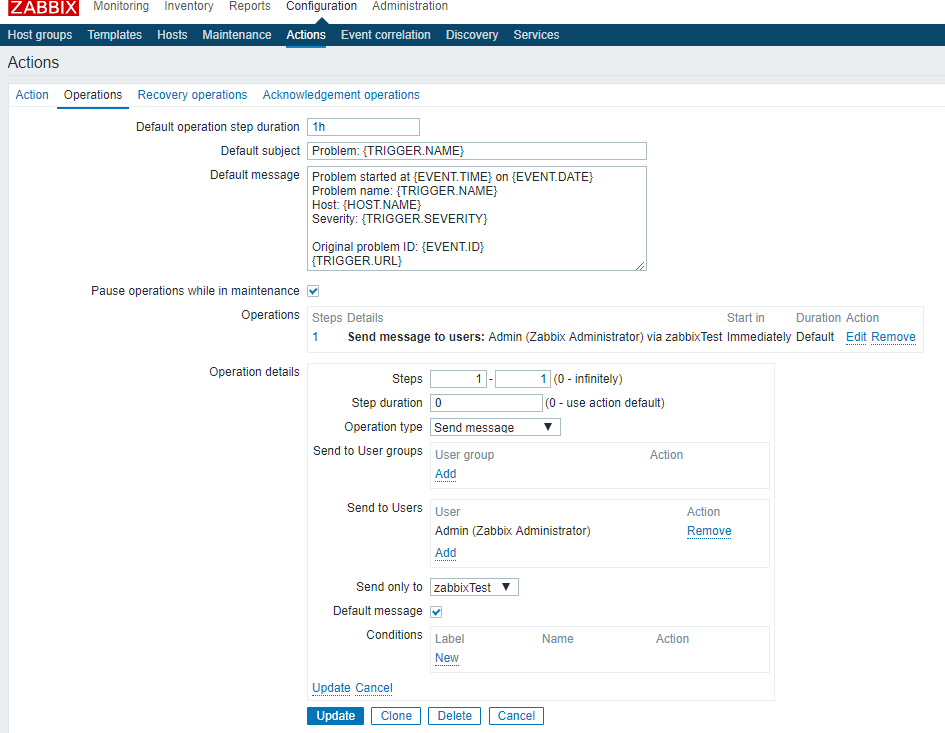Screen dimensions: 945x733
Task: Remove Admin from Send to Users
Action: [x=709, y=531]
